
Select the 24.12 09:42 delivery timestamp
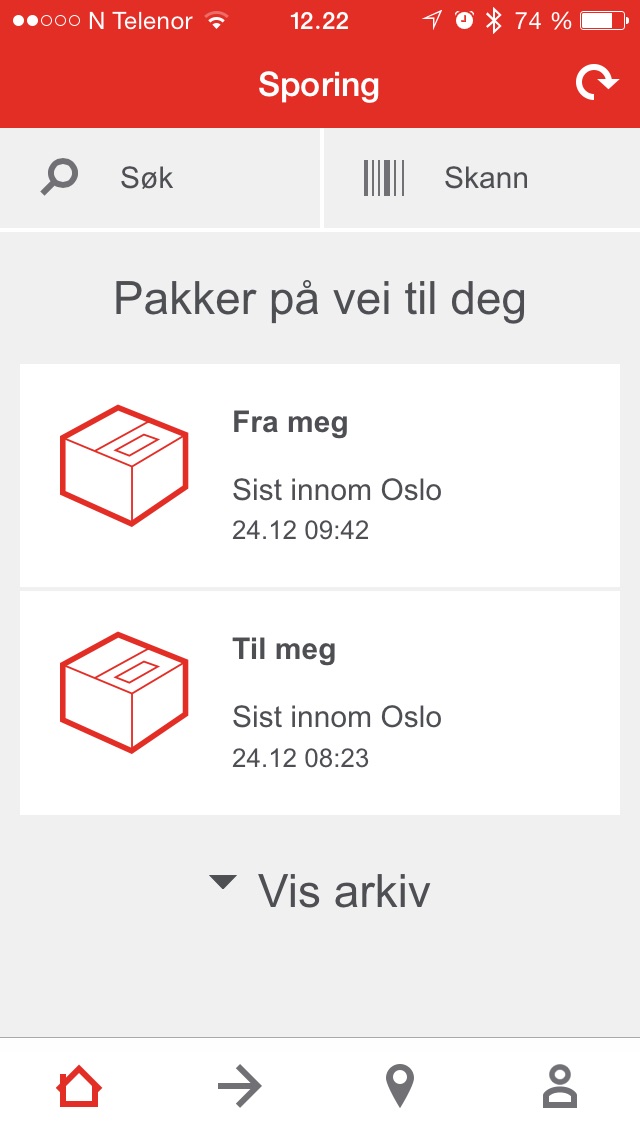[x=301, y=530]
